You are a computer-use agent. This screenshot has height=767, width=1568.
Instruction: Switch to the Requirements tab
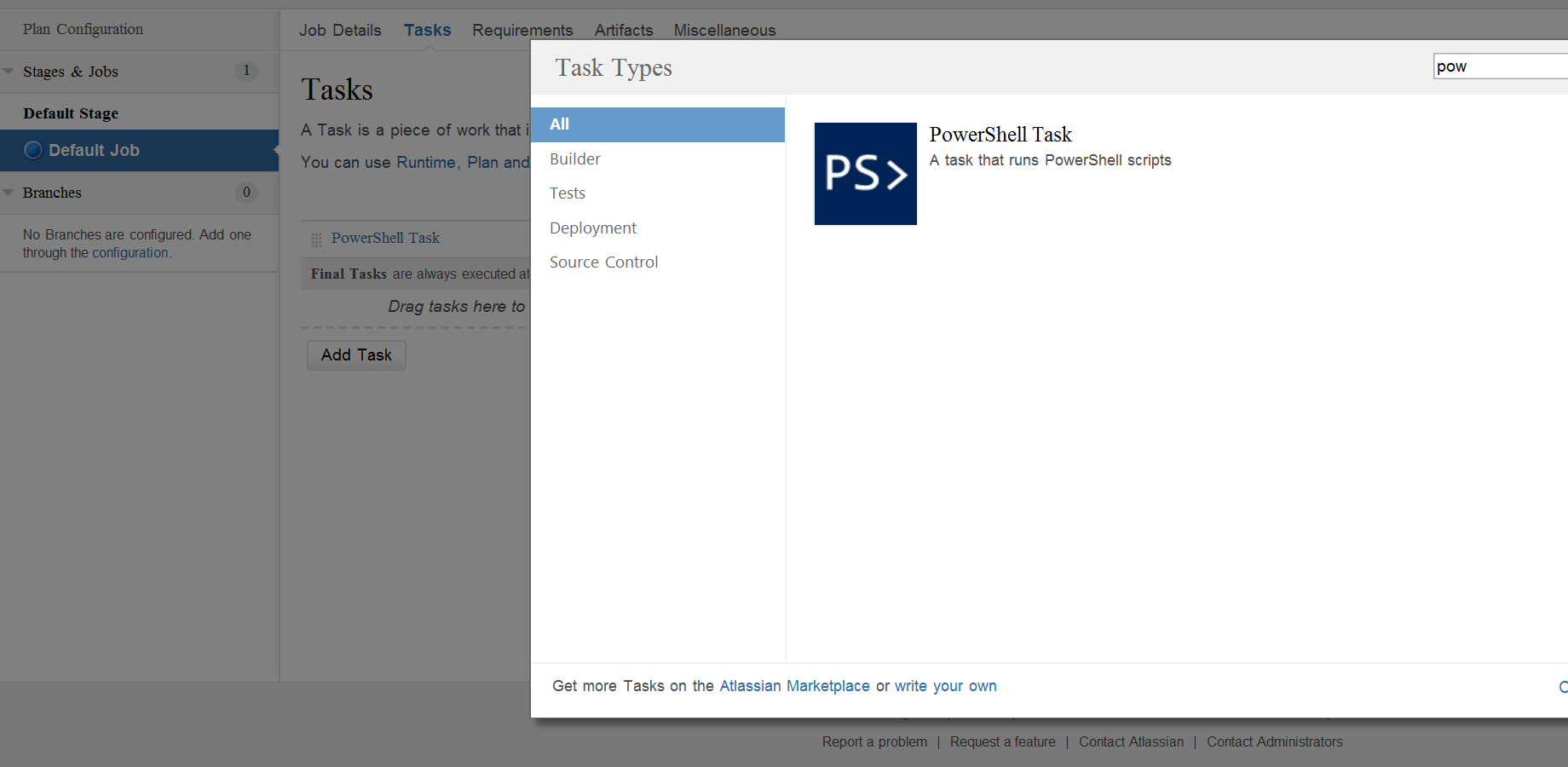522,30
